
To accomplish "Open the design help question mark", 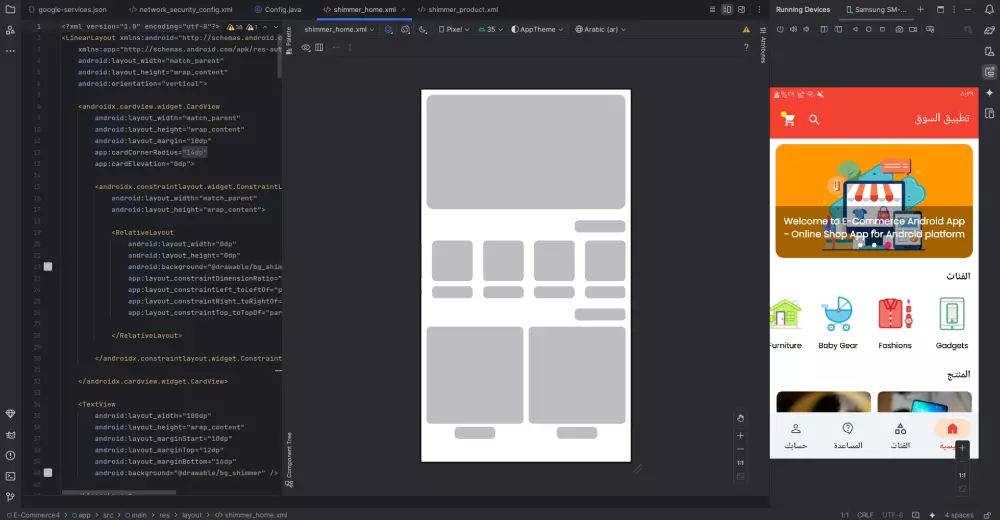I will [746, 47].
